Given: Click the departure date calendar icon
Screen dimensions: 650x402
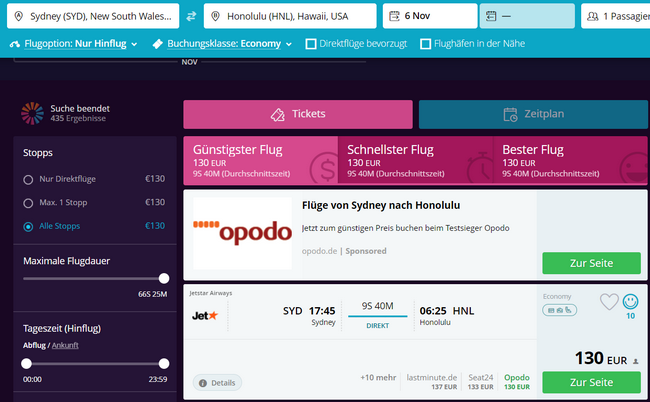Looking at the screenshot, I should click(x=394, y=16).
